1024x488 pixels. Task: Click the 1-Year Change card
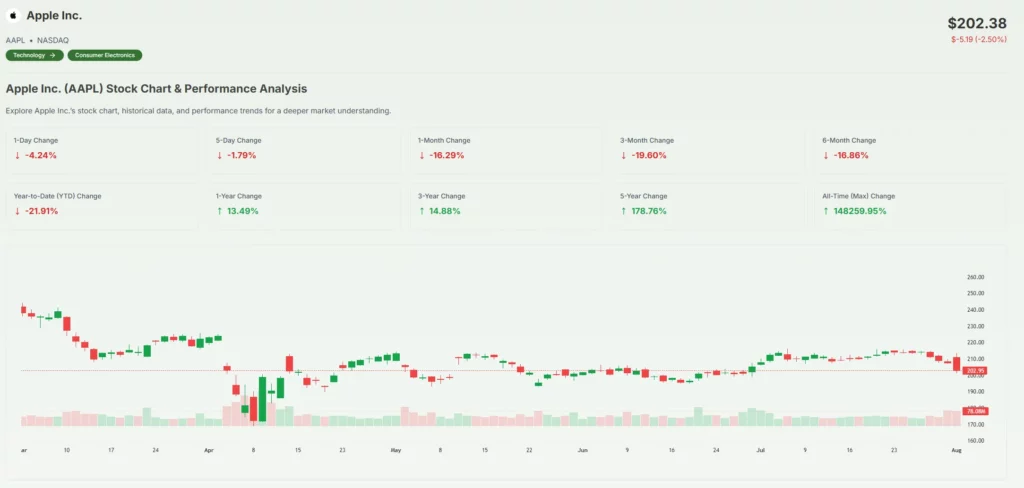coord(306,204)
